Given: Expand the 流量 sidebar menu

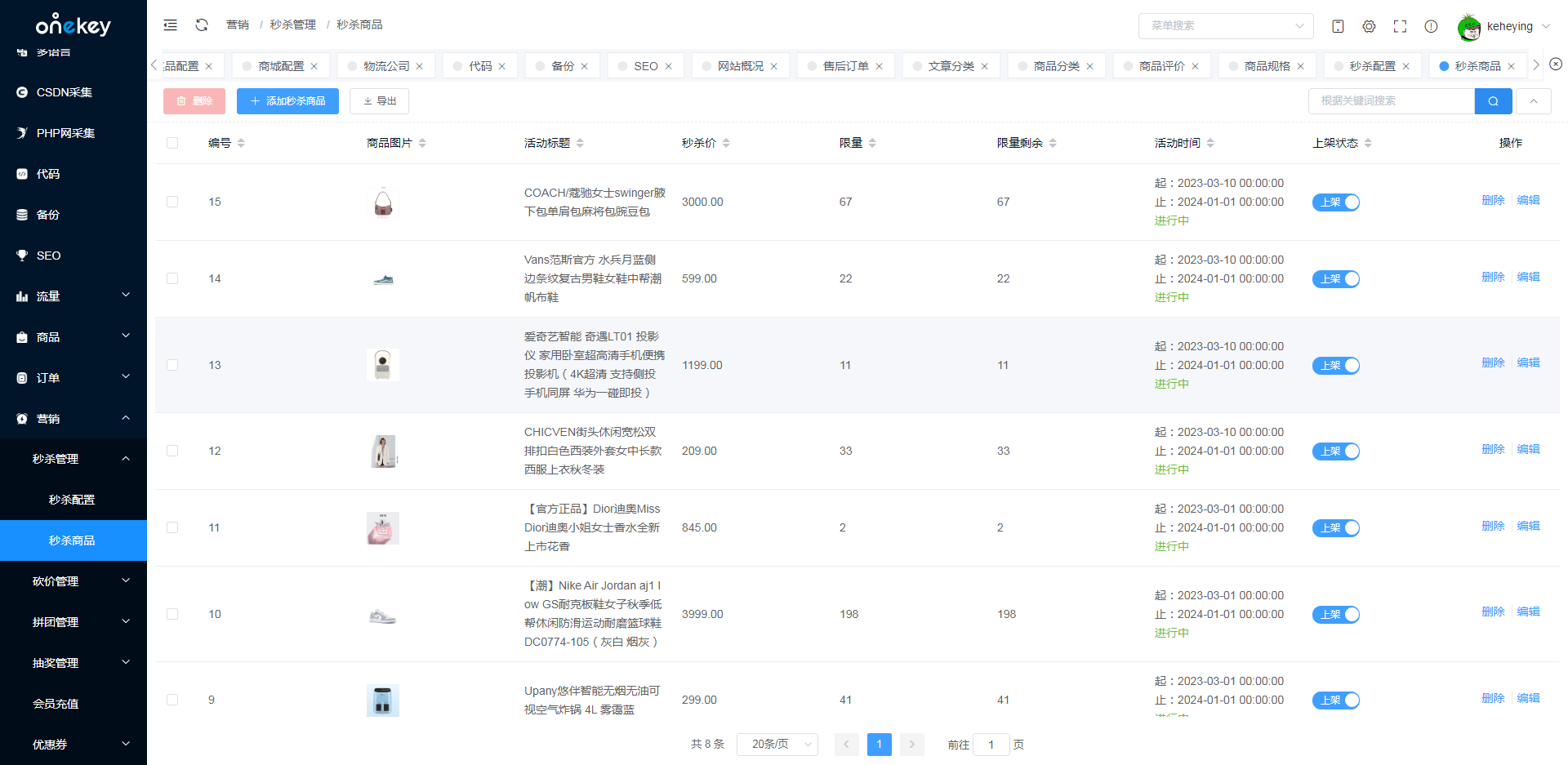Looking at the screenshot, I should pyautogui.click(x=73, y=296).
